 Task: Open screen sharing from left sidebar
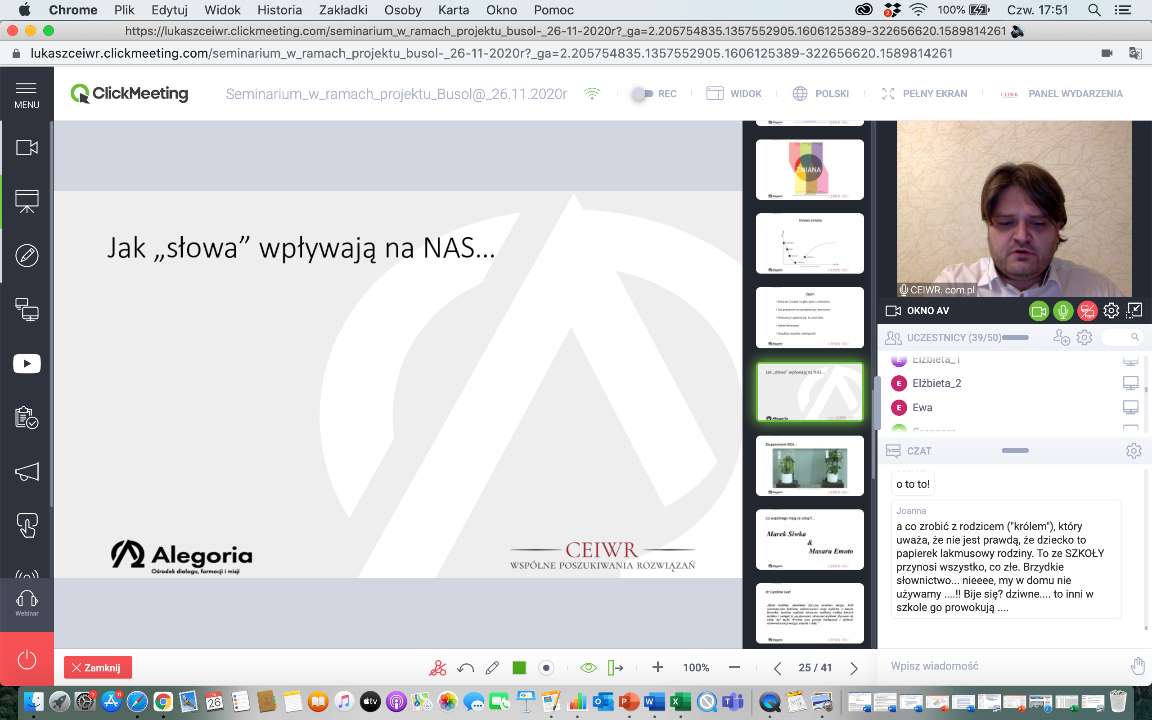click(x=27, y=309)
